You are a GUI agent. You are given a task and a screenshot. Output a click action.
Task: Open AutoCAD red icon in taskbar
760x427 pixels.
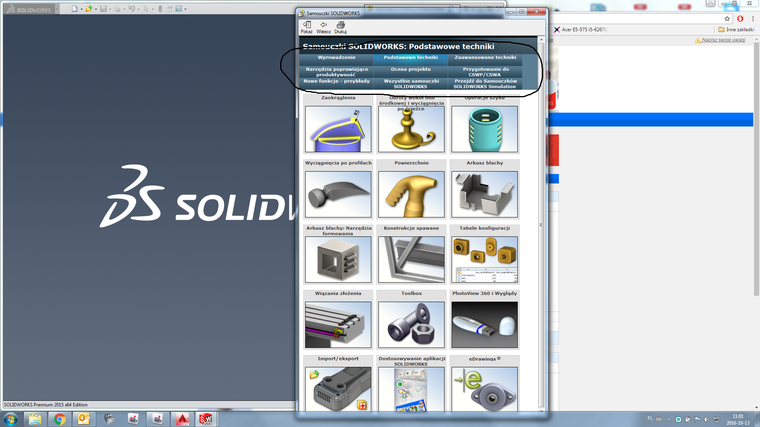[x=182, y=419]
